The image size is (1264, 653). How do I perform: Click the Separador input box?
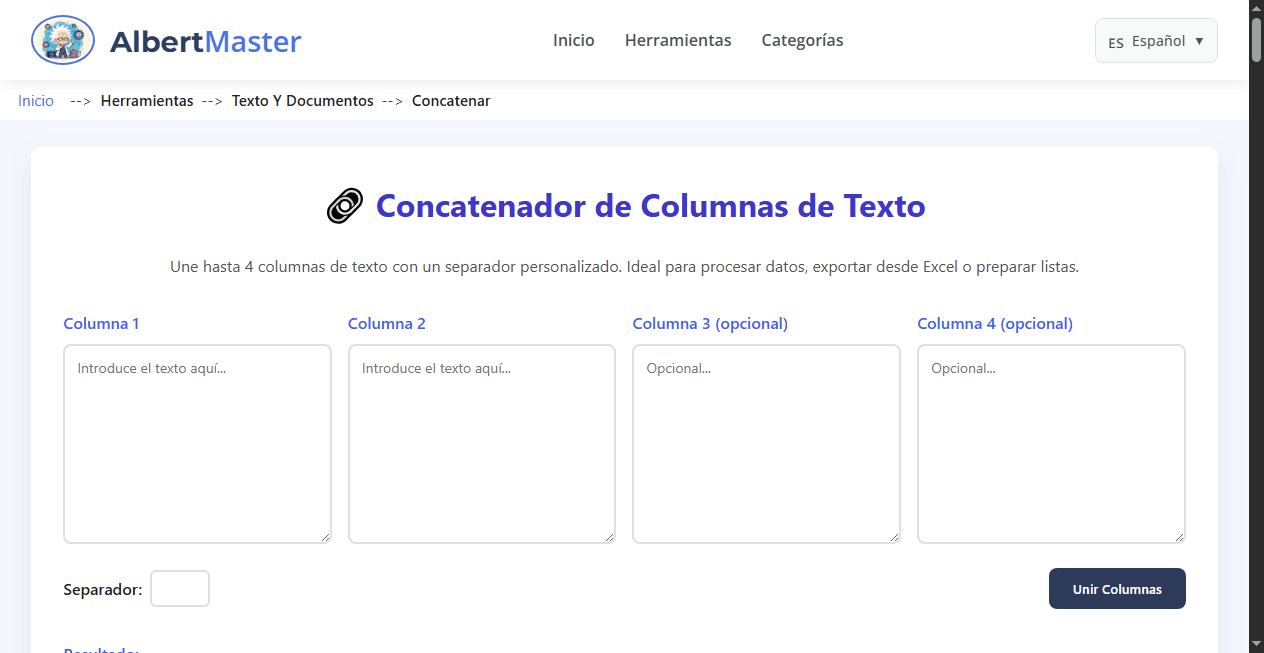(179, 588)
